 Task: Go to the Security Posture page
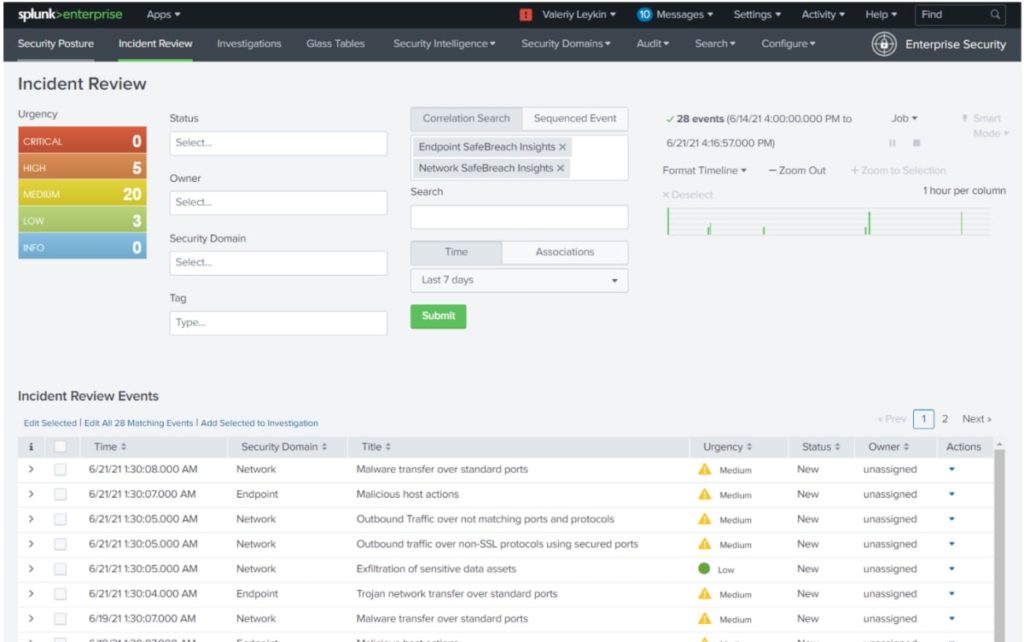click(x=55, y=44)
